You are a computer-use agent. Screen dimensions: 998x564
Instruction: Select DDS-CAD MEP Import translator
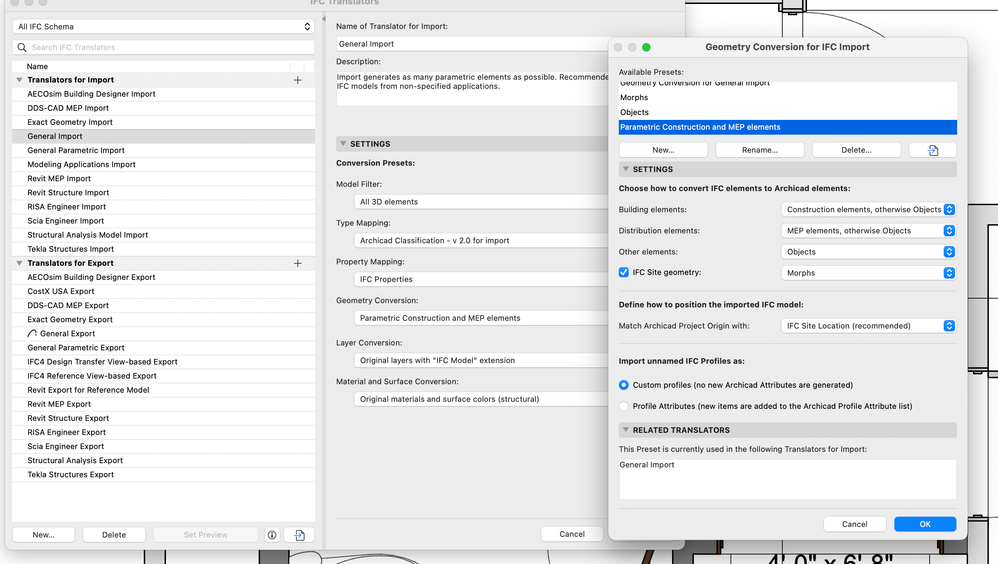coord(164,108)
